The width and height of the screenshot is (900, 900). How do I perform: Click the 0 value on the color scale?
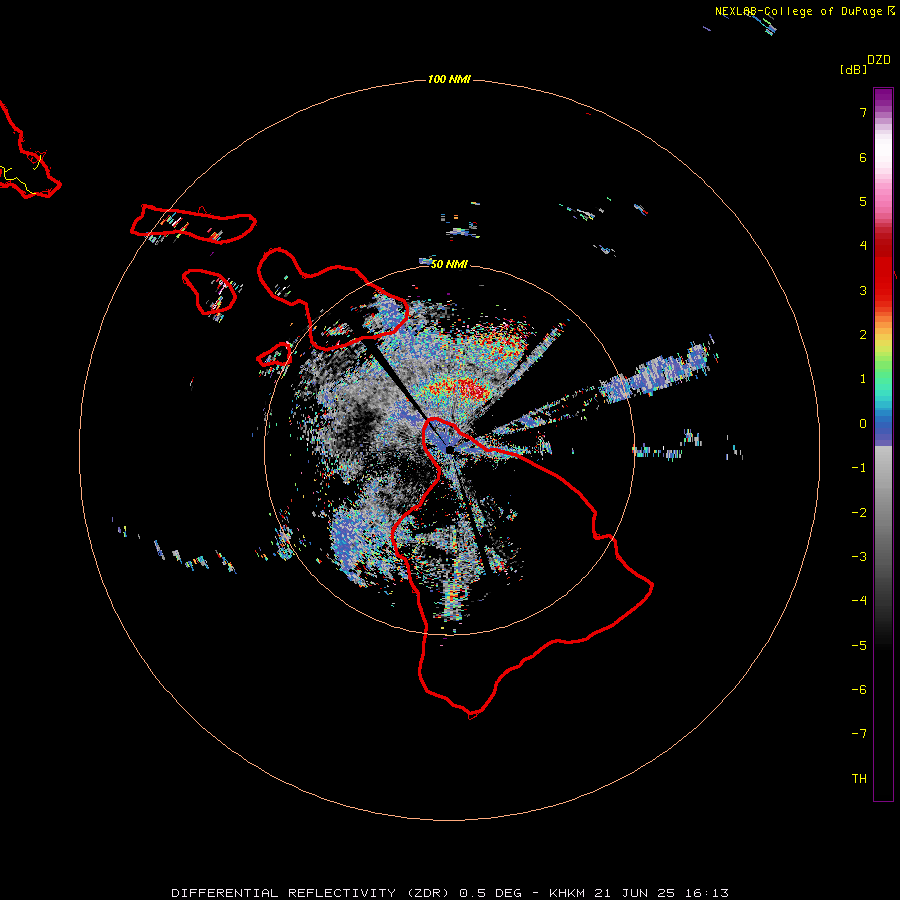[x=863, y=424]
